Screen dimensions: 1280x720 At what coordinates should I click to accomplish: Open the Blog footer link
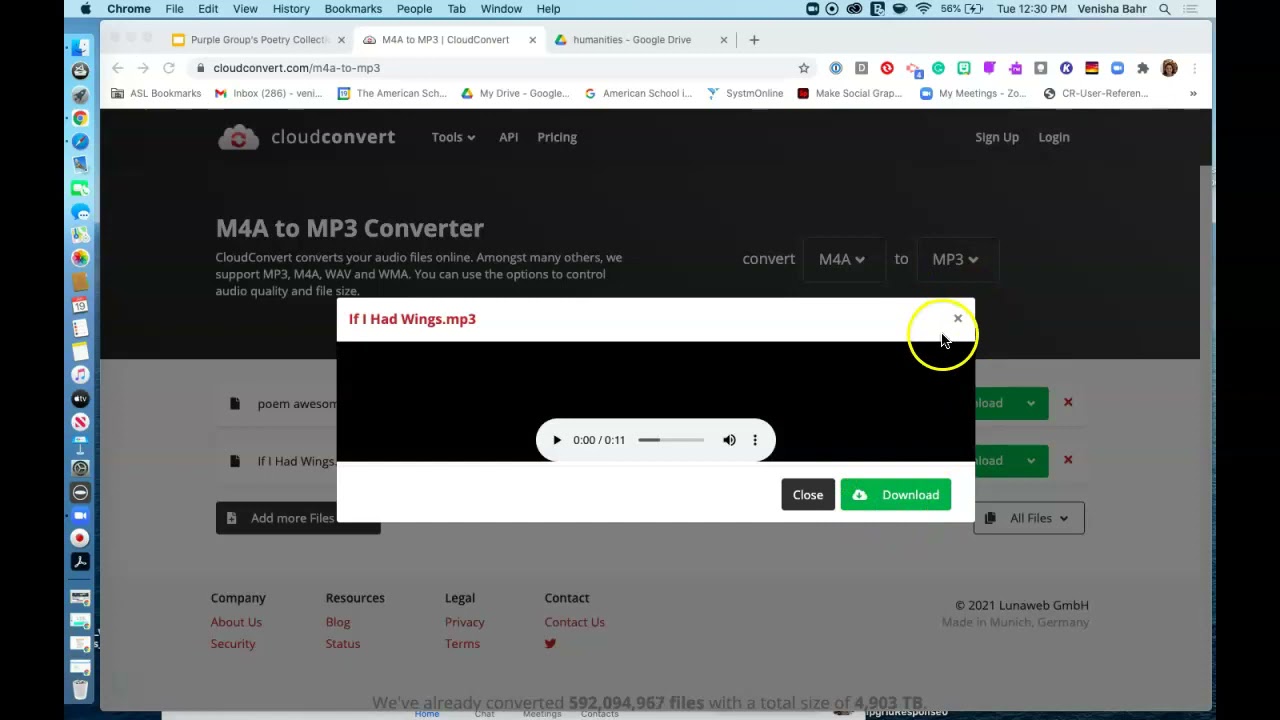pos(338,622)
